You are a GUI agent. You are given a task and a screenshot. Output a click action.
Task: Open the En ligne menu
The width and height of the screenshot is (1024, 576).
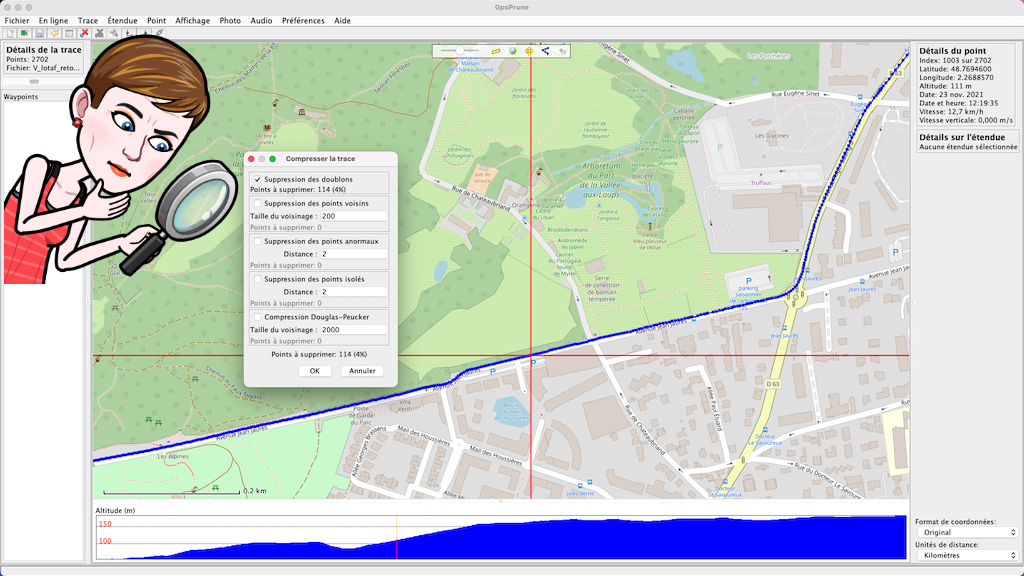pos(54,21)
